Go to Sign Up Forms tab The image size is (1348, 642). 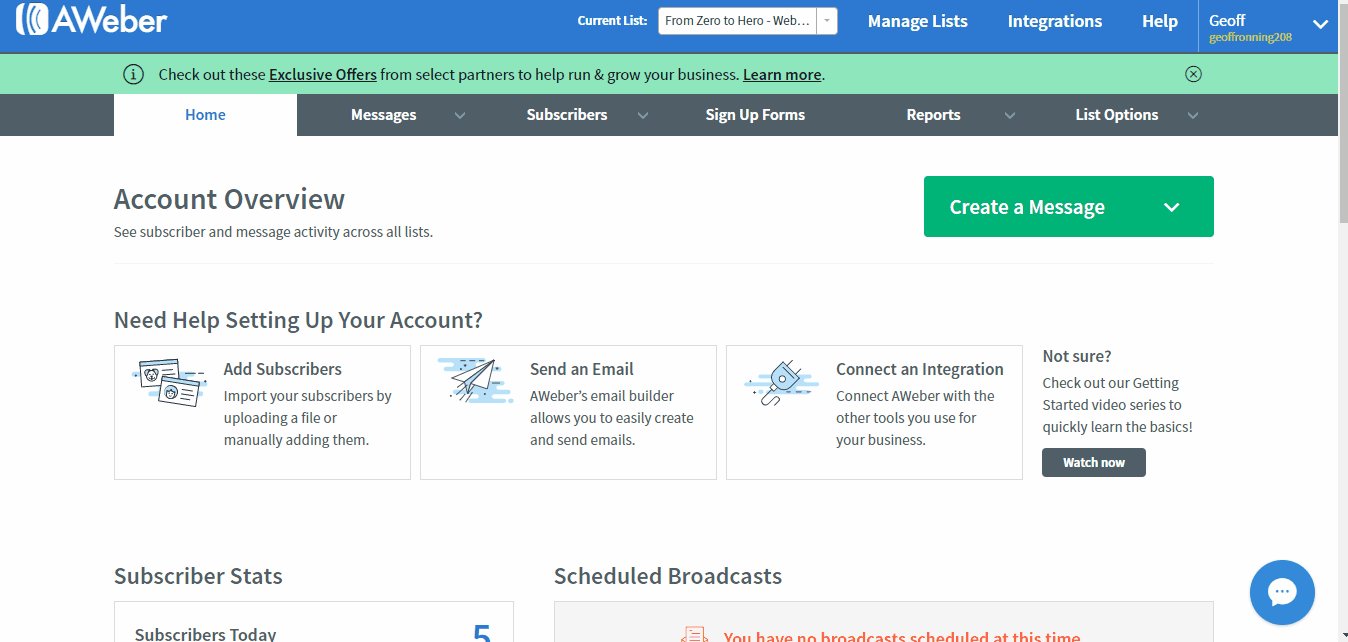click(x=755, y=115)
